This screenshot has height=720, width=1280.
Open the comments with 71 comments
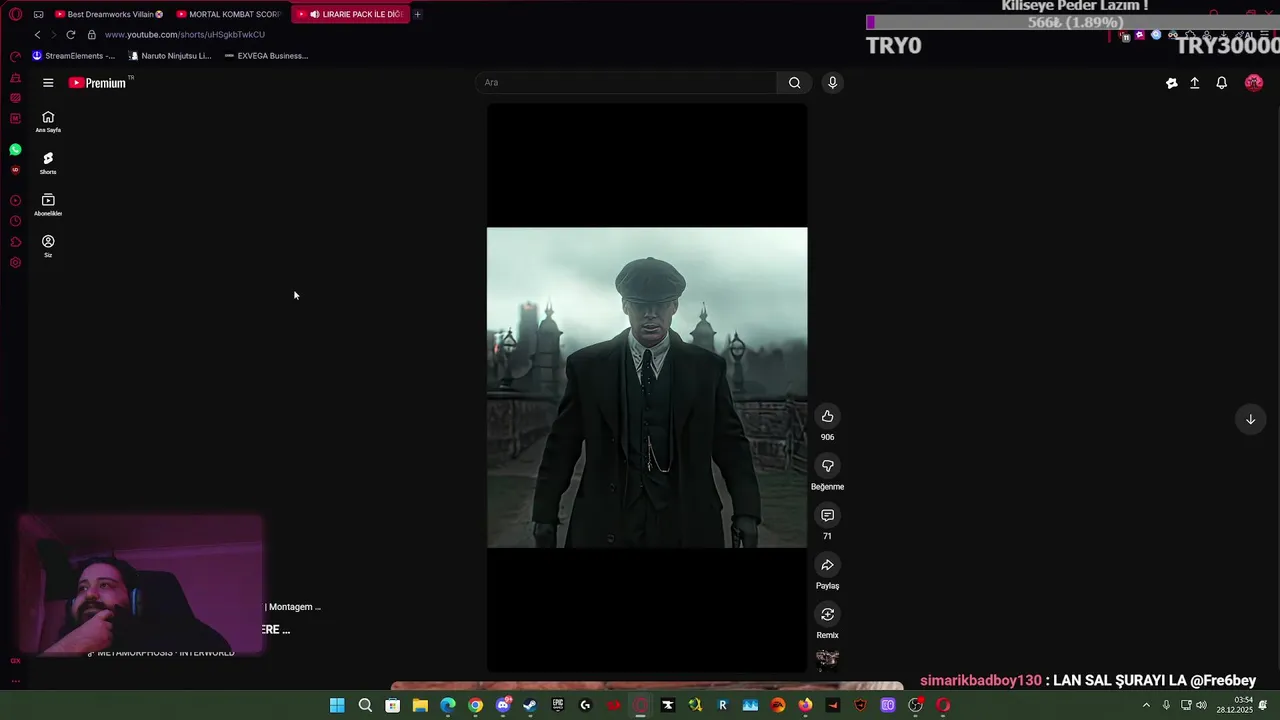(x=827, y=516)
